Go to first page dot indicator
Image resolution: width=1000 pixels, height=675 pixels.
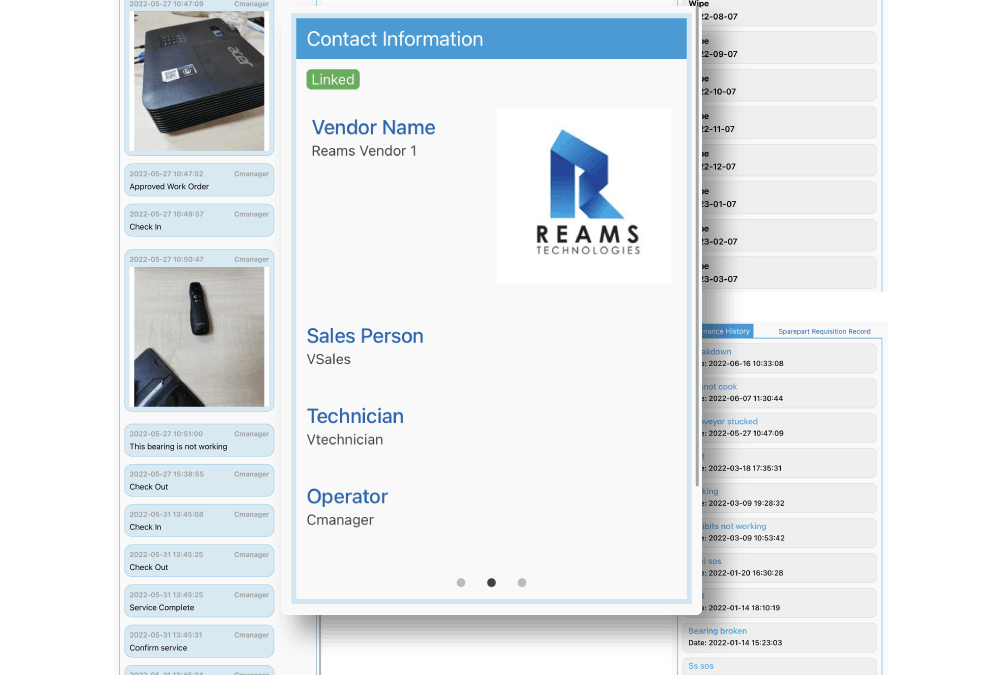point(461,582)
